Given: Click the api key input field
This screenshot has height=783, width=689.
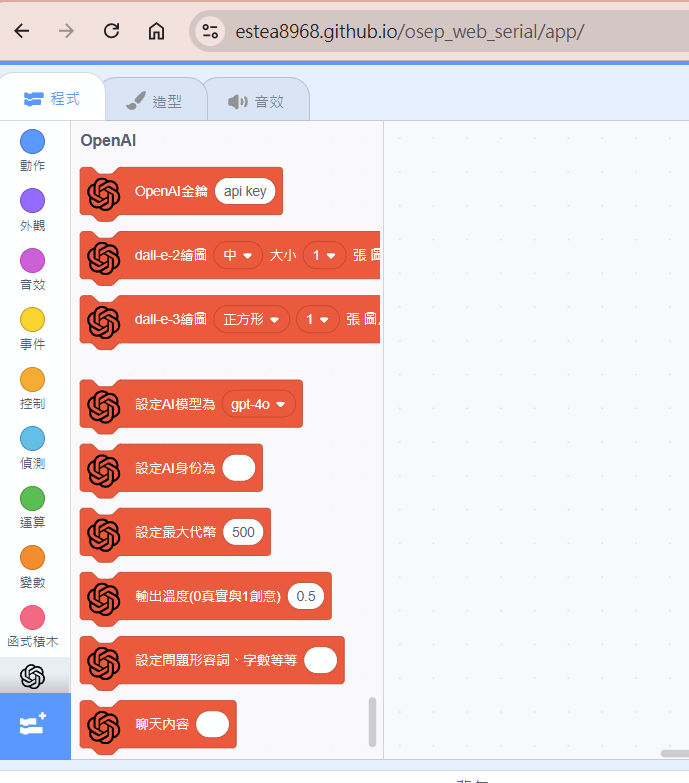Looking at the screenshot, I should tap(245, 191).
